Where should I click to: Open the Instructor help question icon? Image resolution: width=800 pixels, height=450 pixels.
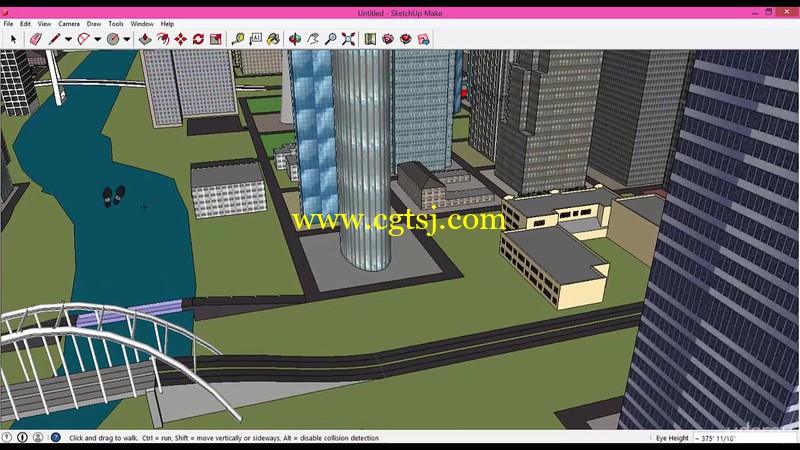click(x=56, y=437)
